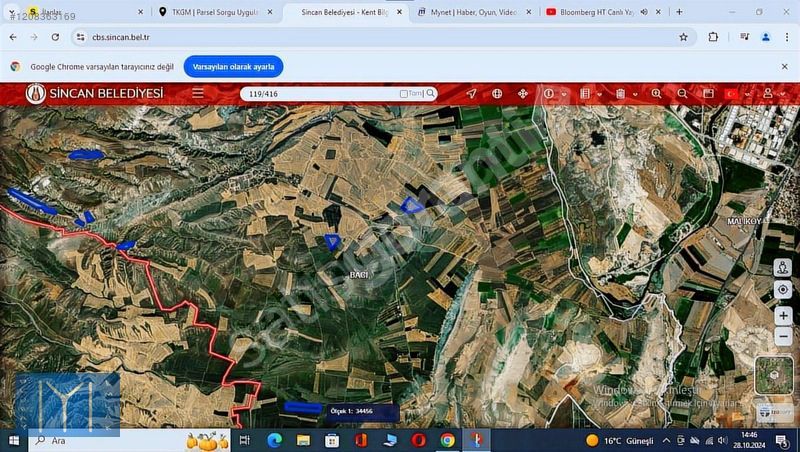Switch to TKGM Parsel Sorgu tab

tap(213, 12)
